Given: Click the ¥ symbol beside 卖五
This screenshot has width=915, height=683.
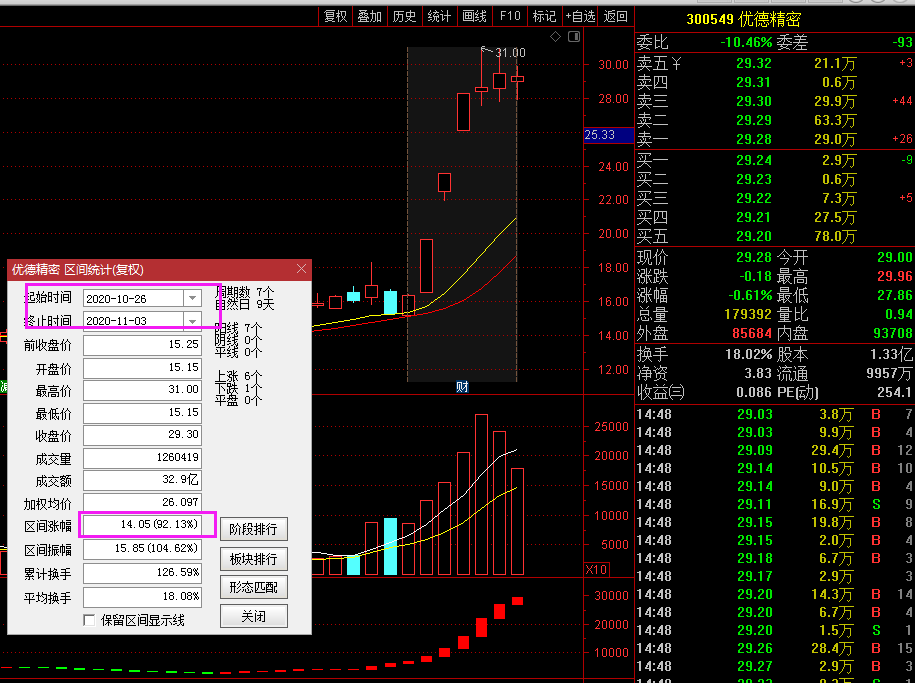Looking at the screenshot, I should 676,62.
